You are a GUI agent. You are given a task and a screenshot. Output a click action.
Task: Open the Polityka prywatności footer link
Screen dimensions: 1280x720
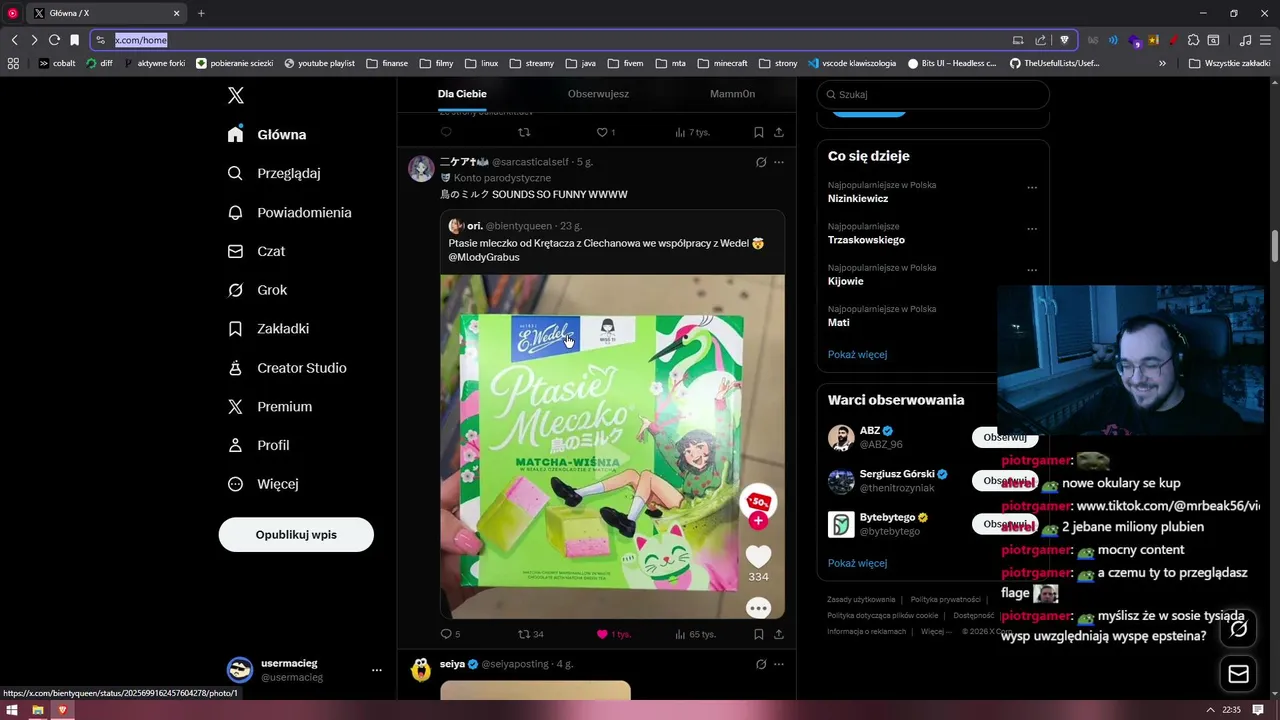pos(945,599)
